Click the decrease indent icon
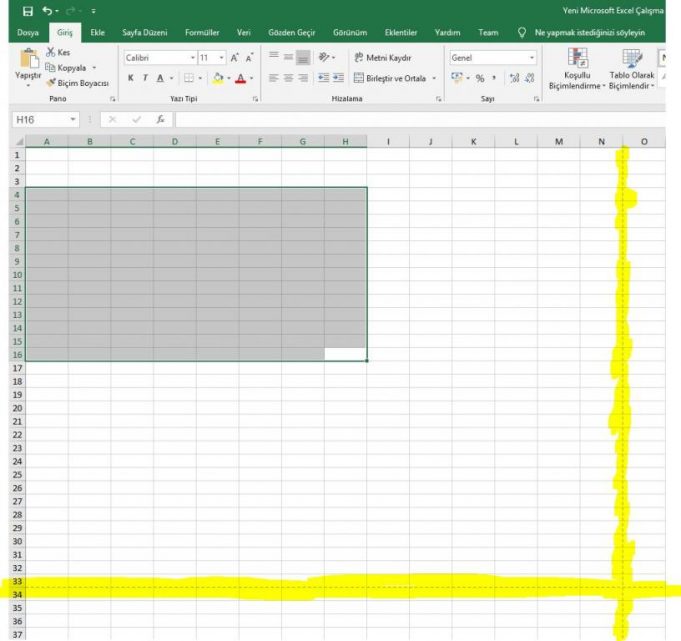 point(324,78)
